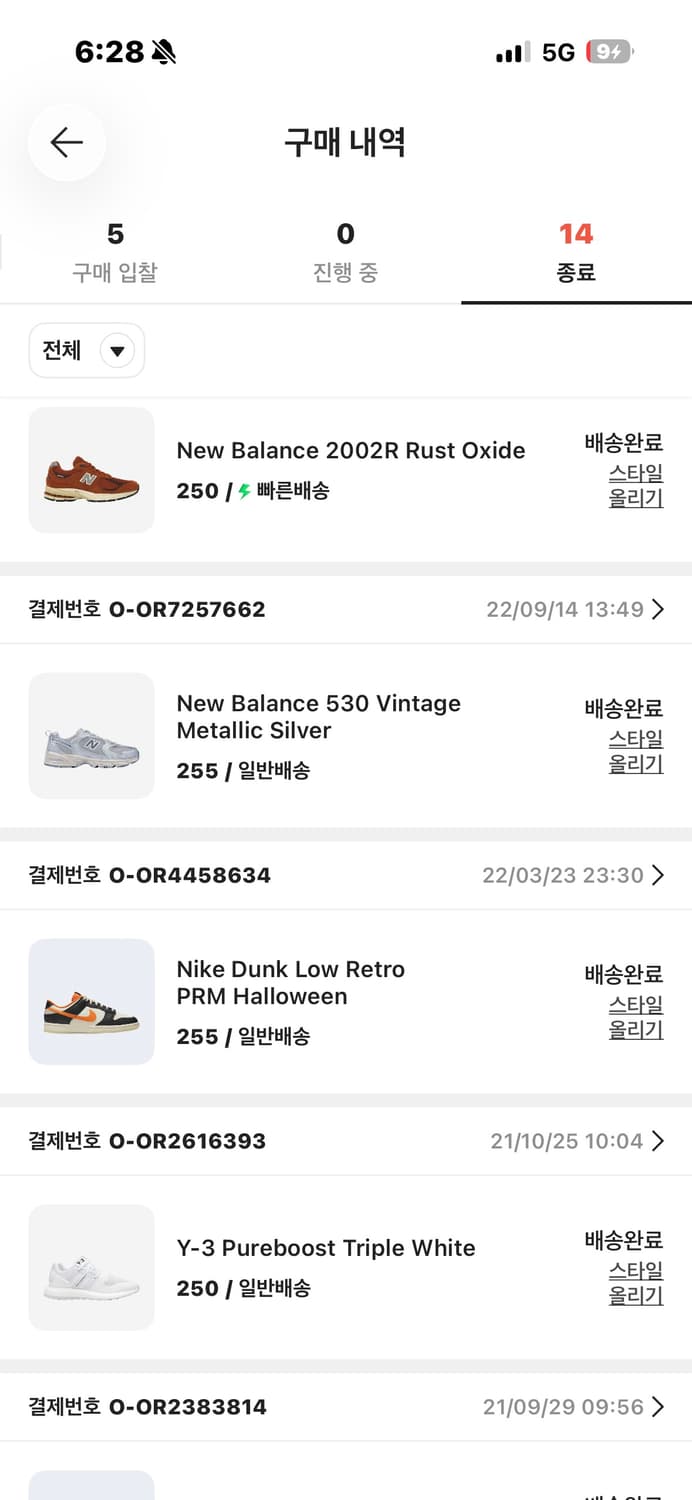The width and height of the screenshot is (692, 1500).
Task: Expand details for order O-OR2616393
Action: pos(659,1141)
